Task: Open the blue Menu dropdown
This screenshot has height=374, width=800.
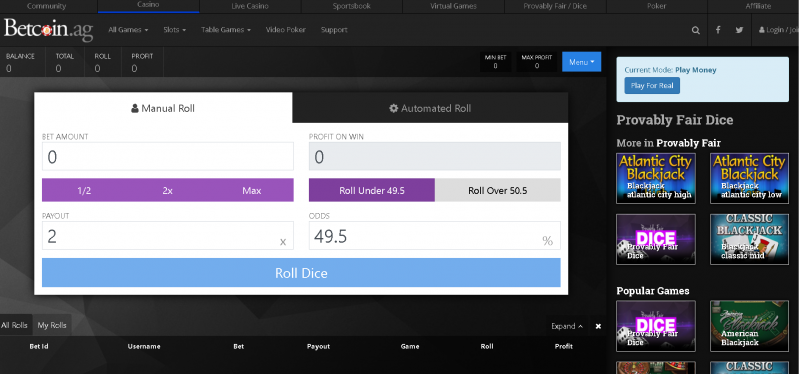Action: click(x=582, y=62)
